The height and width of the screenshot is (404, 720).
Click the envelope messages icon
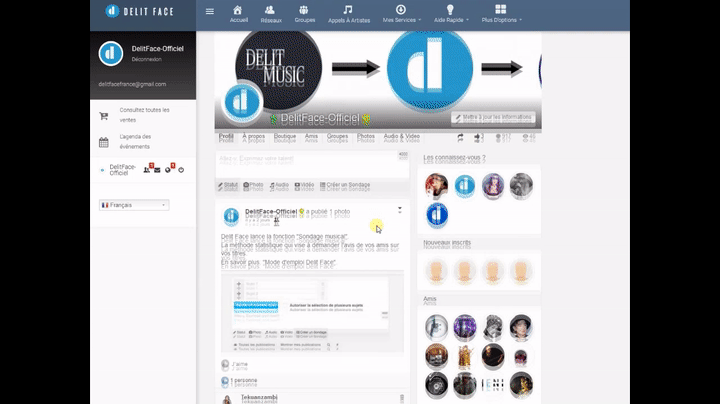tap(158, 170)
